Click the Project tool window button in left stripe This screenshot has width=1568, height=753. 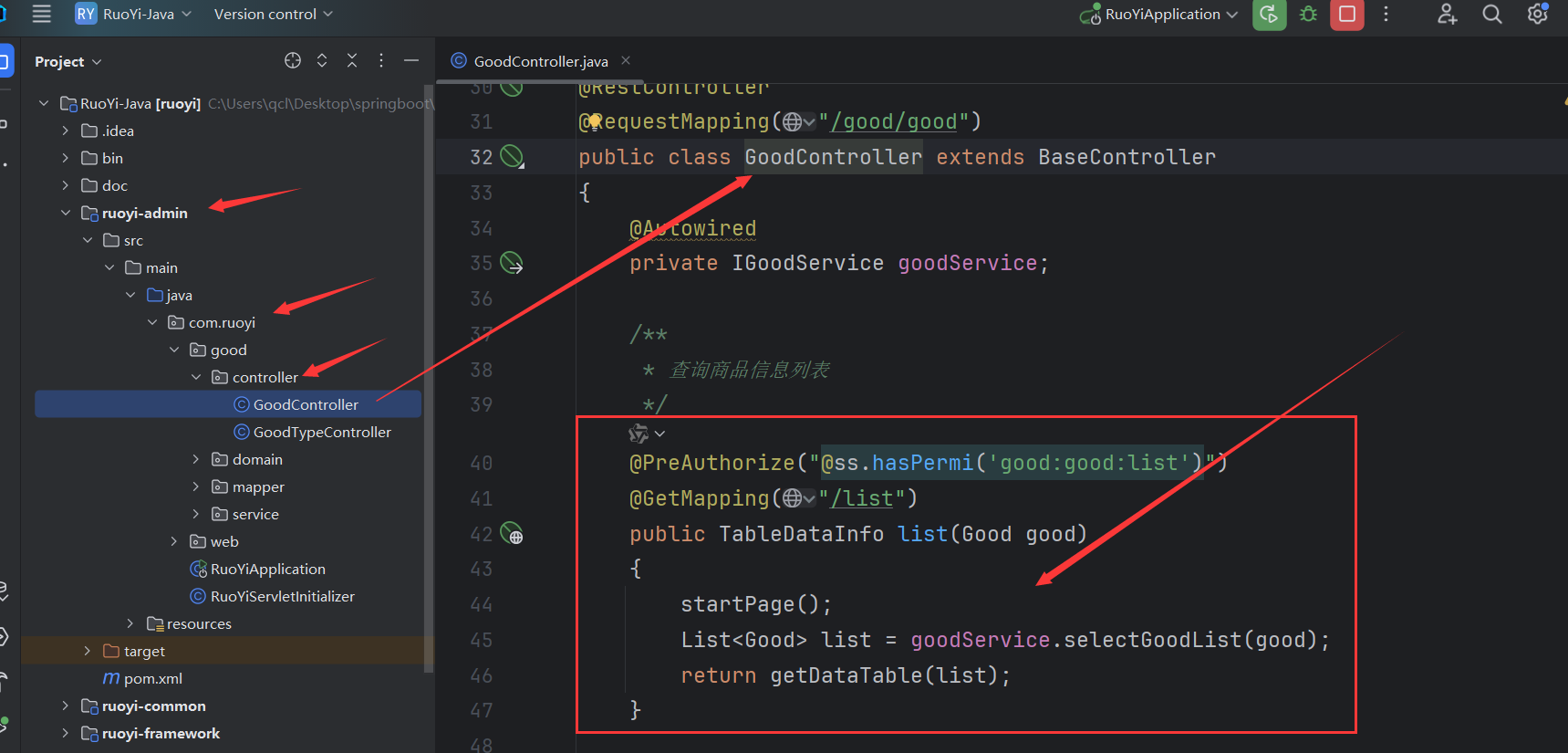pyautogui.click(x=5, y=61)
